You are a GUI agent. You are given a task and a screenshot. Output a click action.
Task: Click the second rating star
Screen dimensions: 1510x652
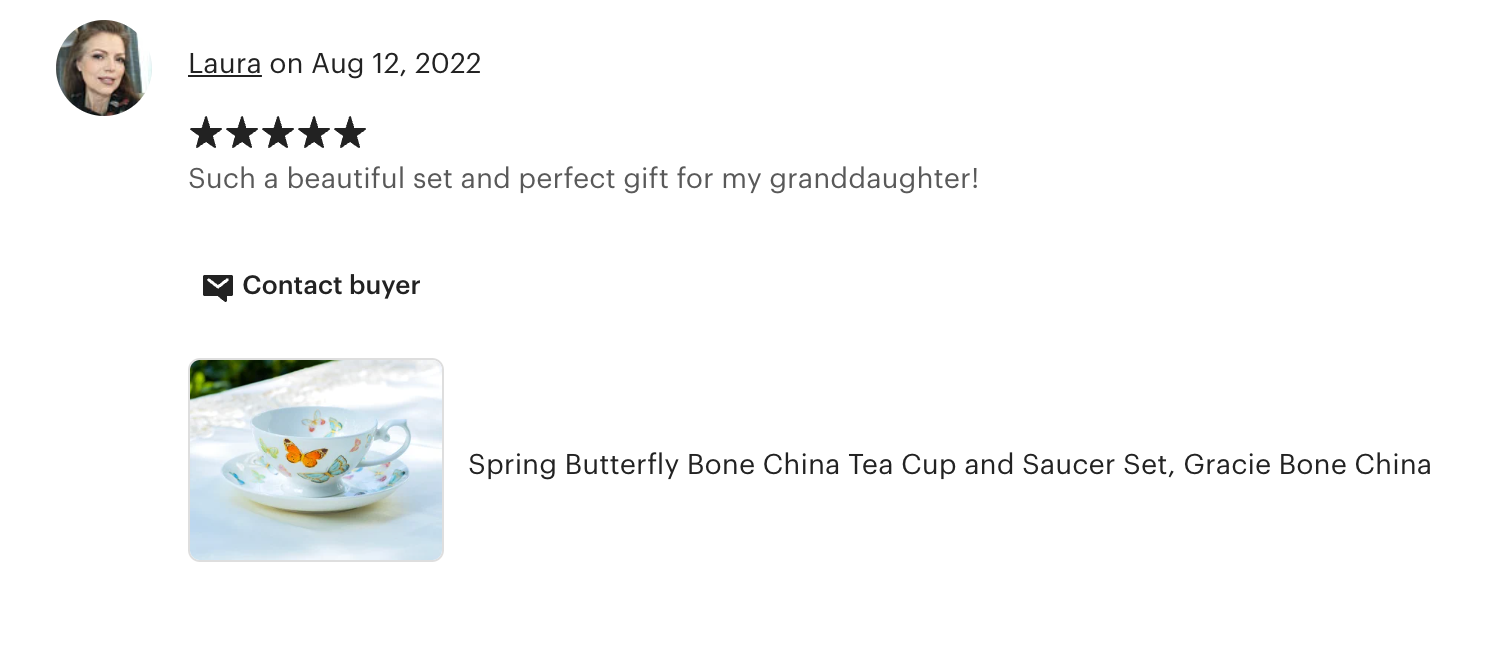click(241, 133)
